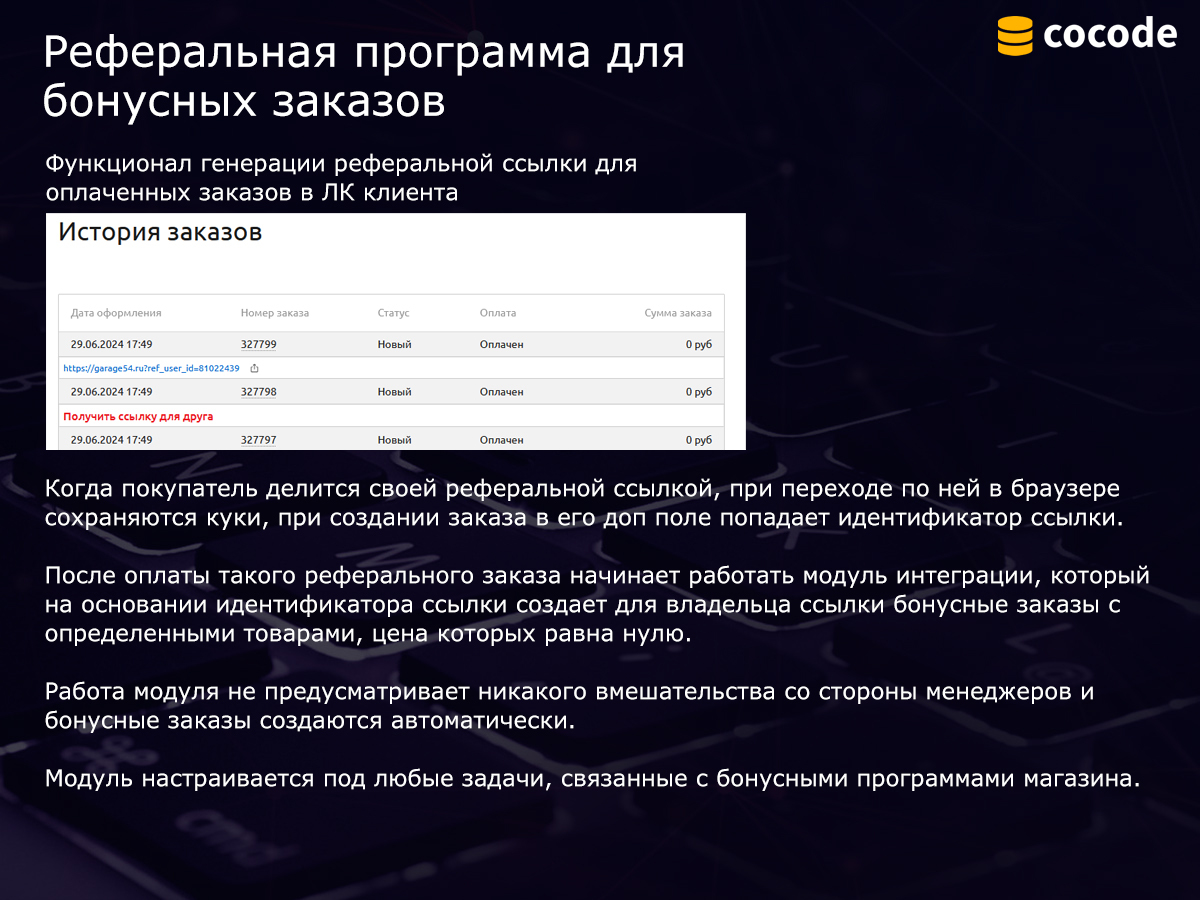
Task: Click paragraph starting 'После оплаты такого'
Action: click(597, 606)
